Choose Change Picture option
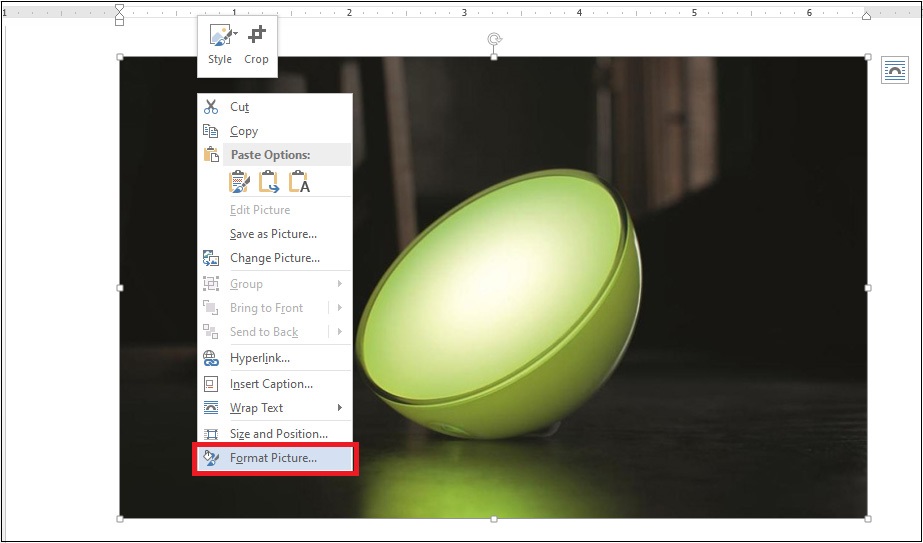The image size is (923, 543). [275, 258]
